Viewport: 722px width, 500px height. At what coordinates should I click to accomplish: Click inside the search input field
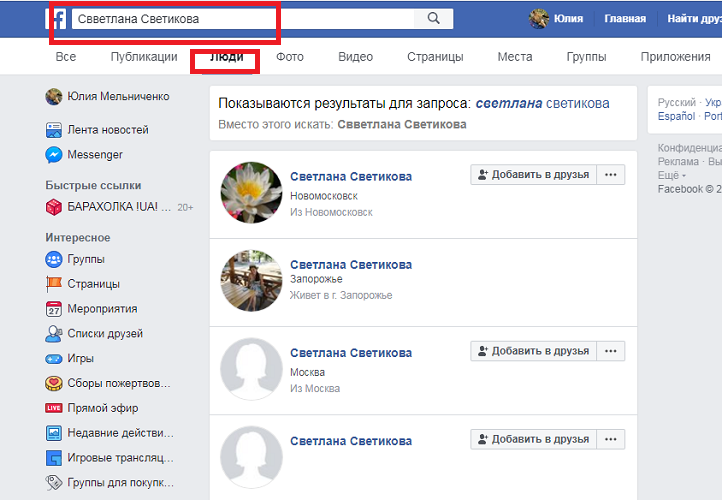243,19
